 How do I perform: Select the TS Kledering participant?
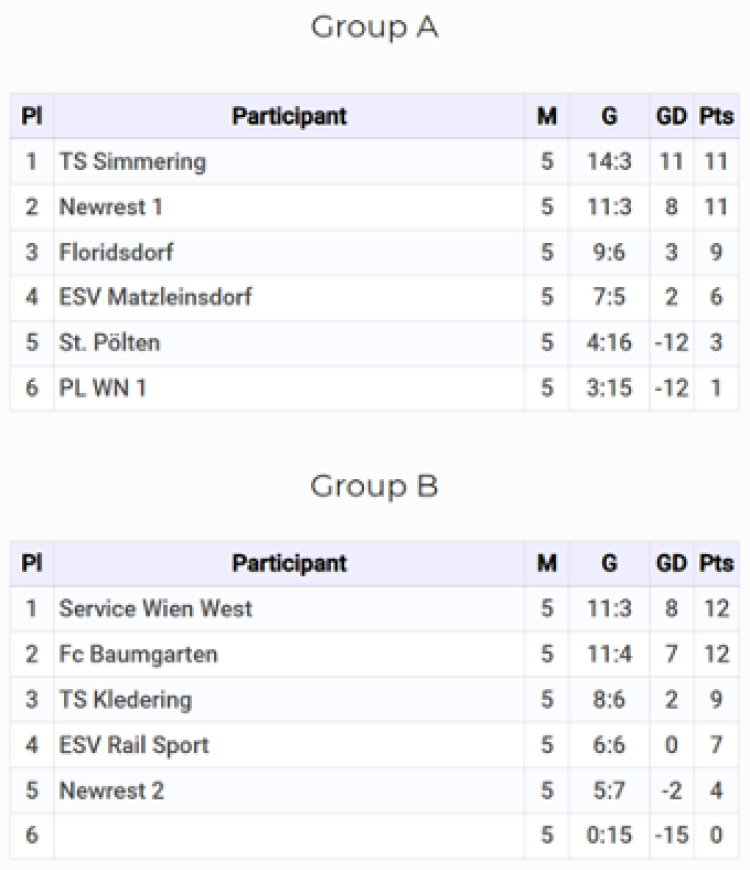[125, 700]
